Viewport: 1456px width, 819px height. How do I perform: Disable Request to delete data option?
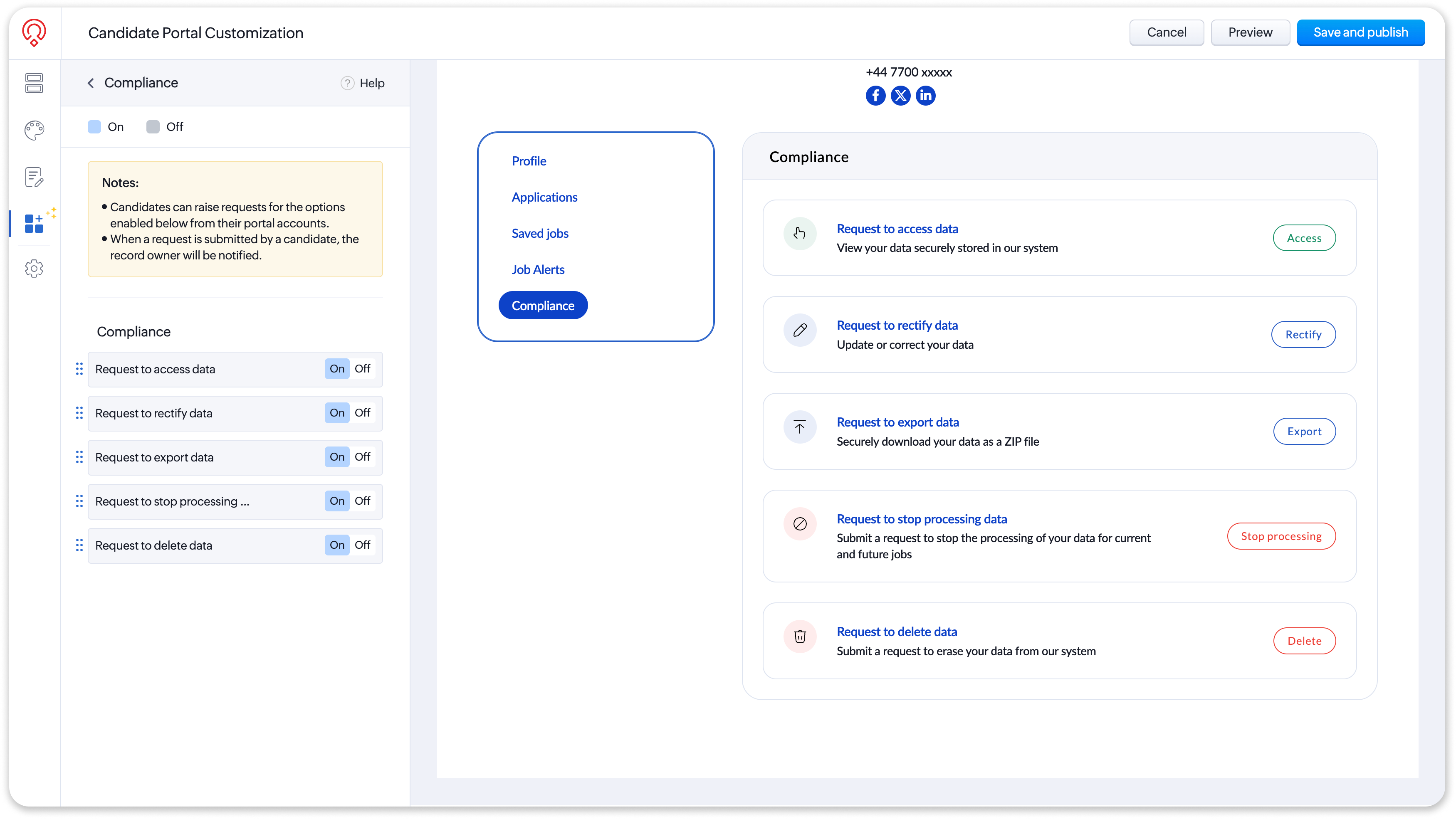tap(362, 545)
